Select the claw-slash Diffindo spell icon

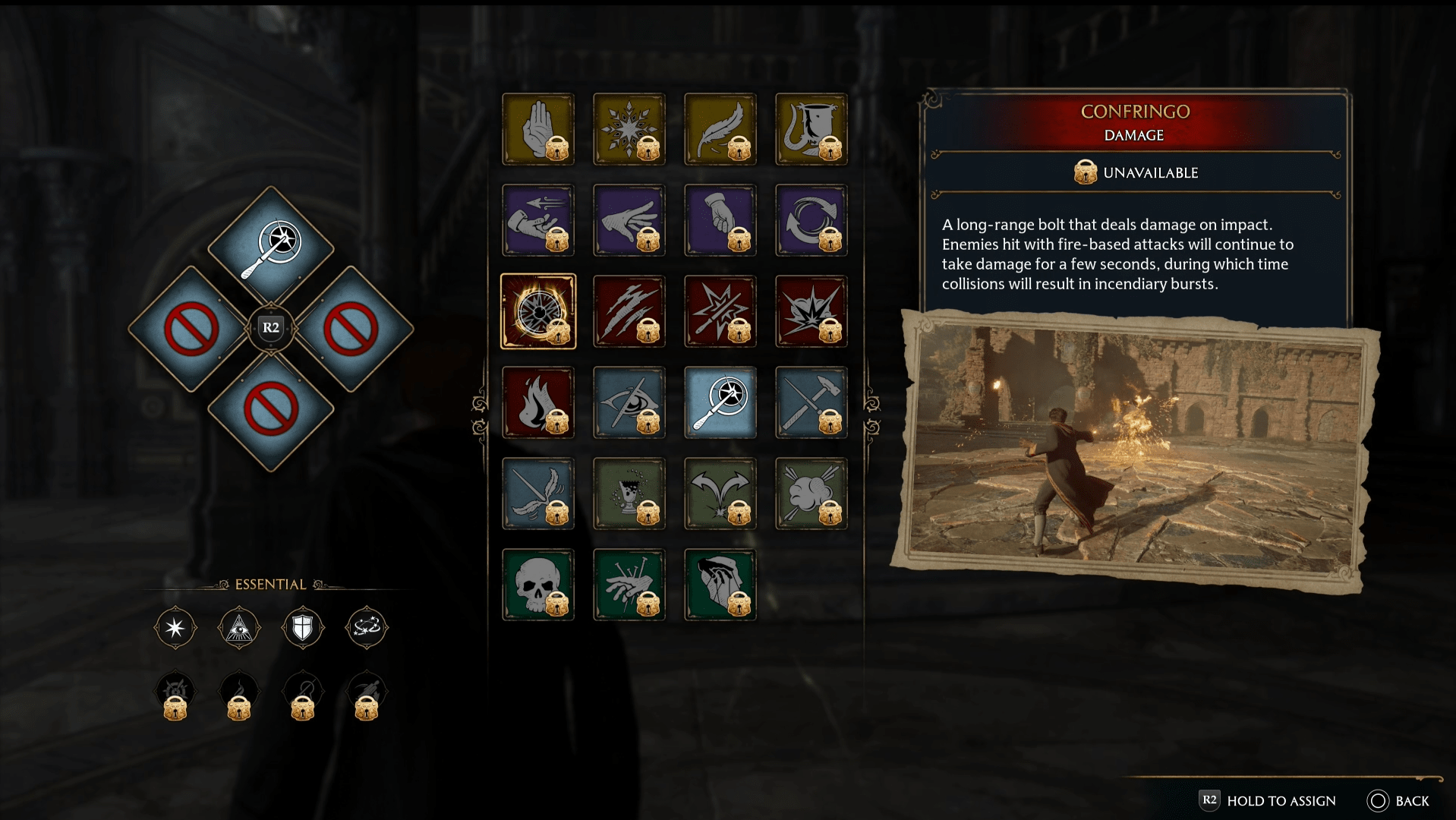(x=629, y=311)
